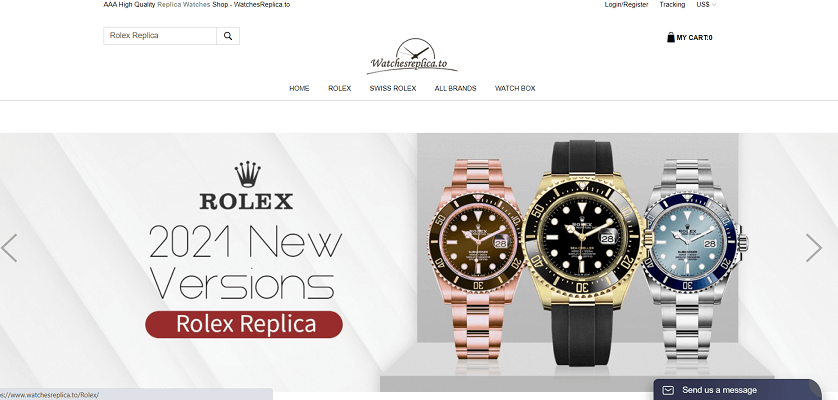Open the HOME menu item
Image resolution: width=838 pixels, height=400 pixels.
click(299, 88)
